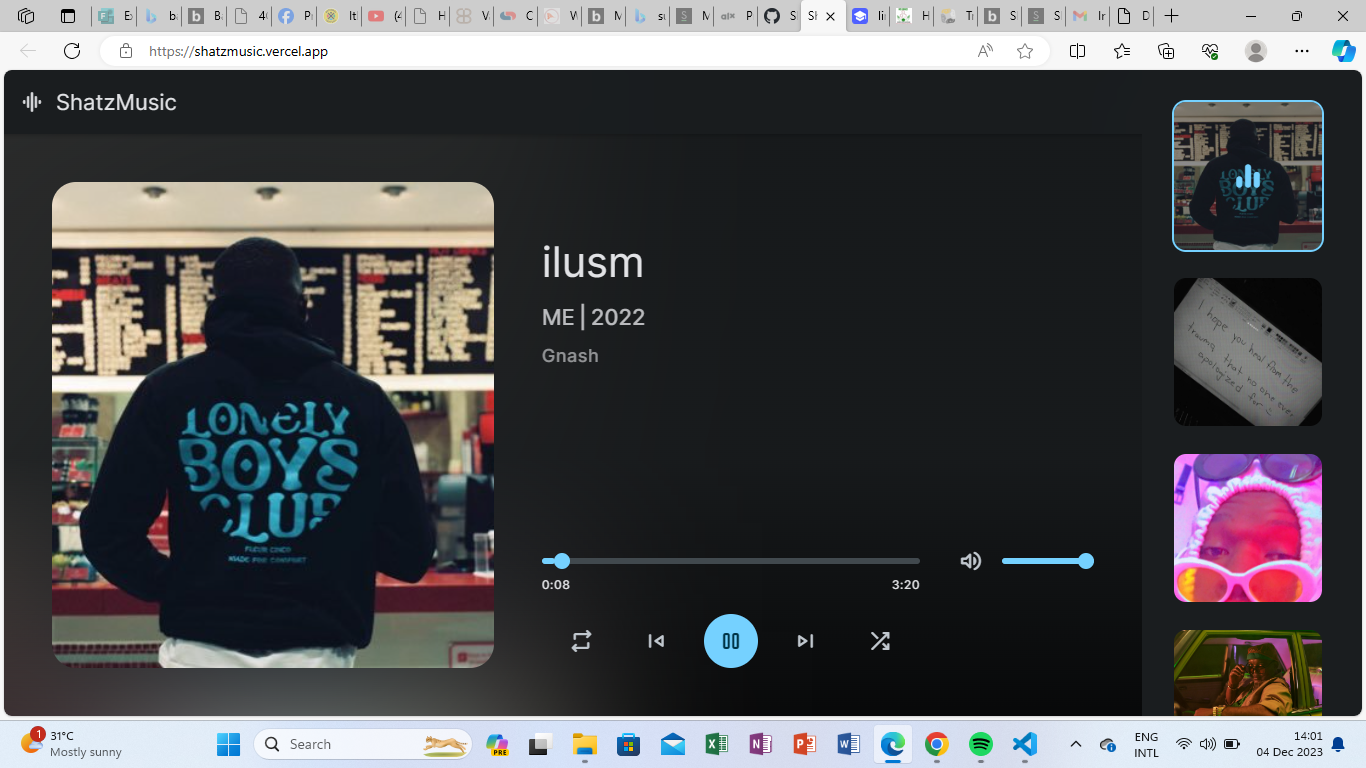This screenshot has width=1366, height=768.
Task: Open Spotify from the taskbar
Action: pos(981,744)
